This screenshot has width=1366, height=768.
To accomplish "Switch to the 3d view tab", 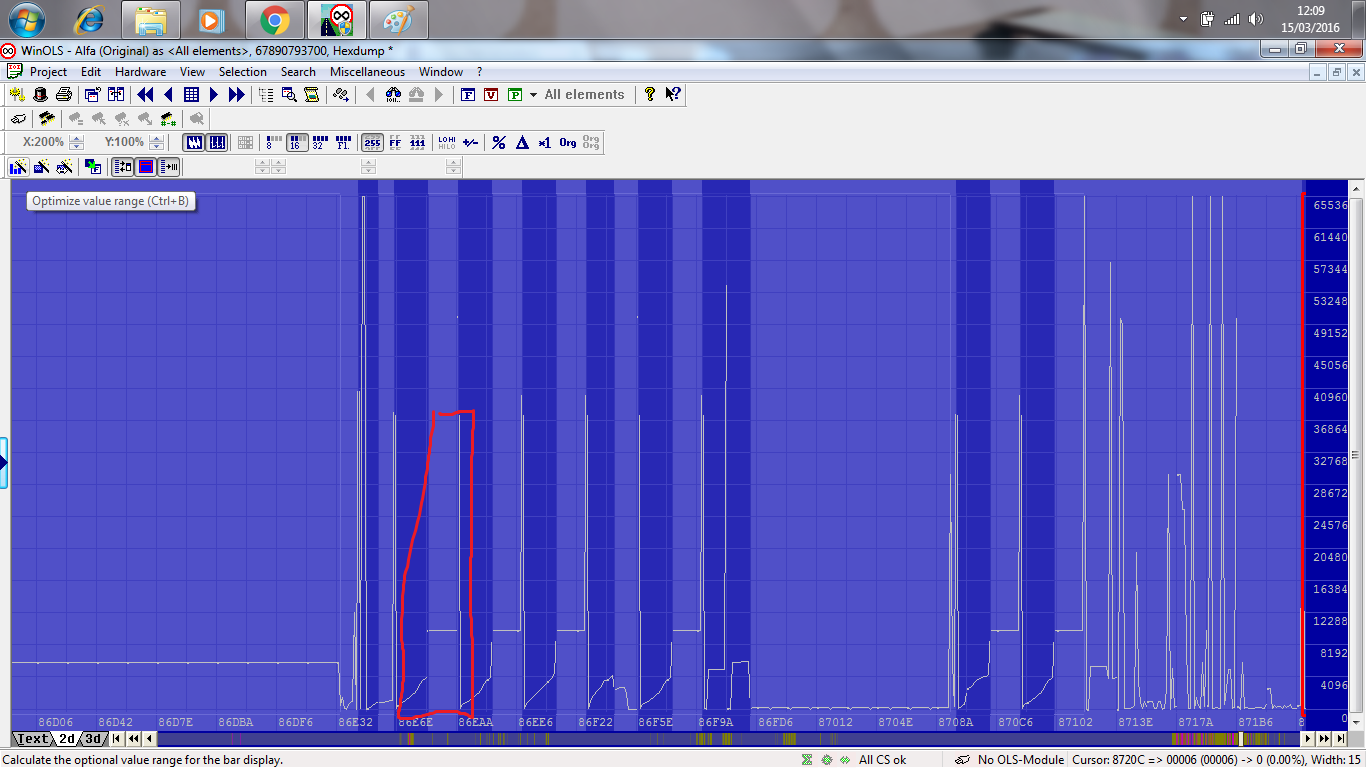I will point(93,739).
